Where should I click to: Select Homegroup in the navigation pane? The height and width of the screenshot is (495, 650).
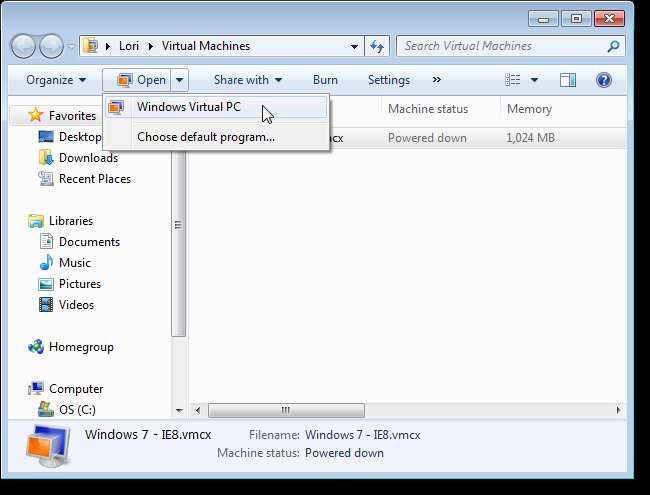(x=81, y=347)
